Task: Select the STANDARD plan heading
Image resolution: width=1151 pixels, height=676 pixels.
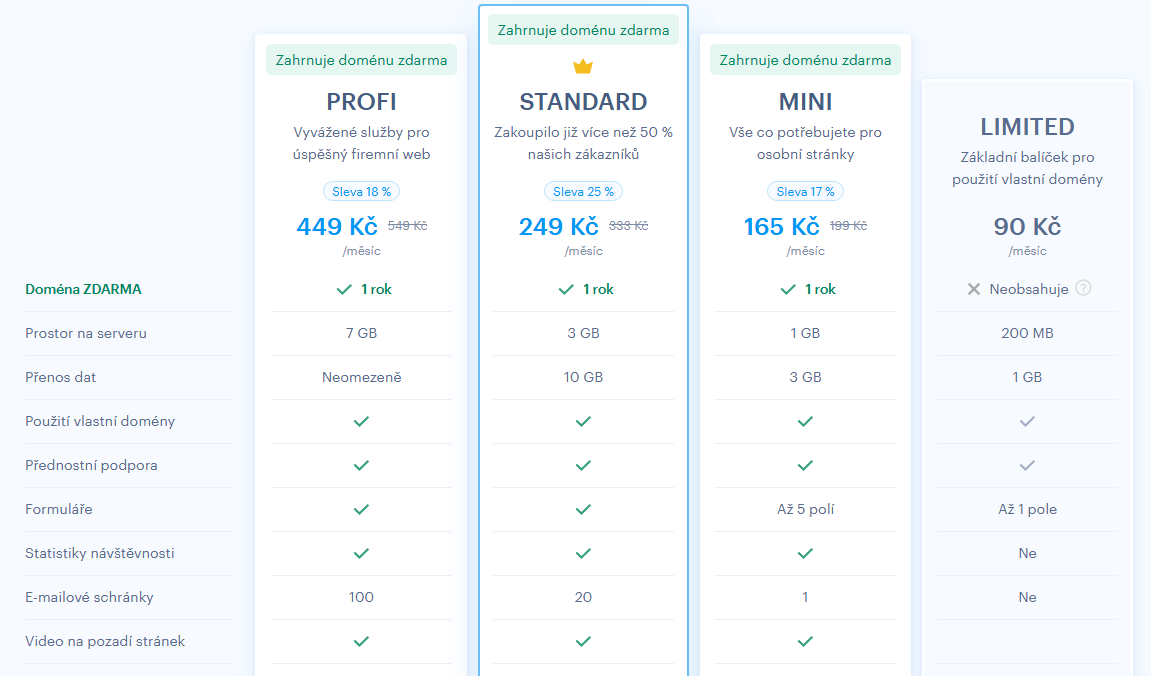Action: tap(583, 102)
